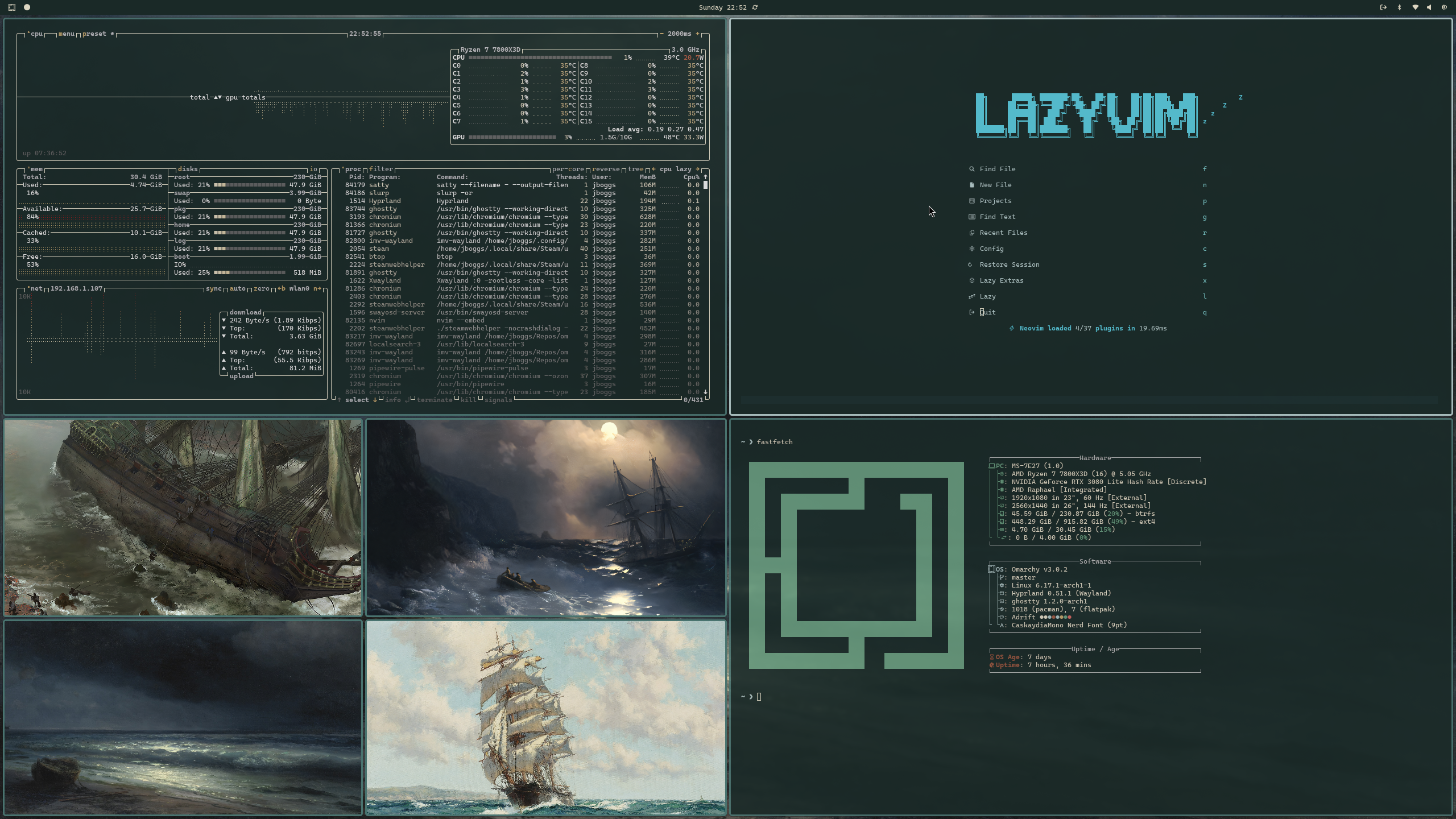Click the "MemB" column header
Image resolution: width=1456 pixels, height=819 pixels.
(647, 177)
